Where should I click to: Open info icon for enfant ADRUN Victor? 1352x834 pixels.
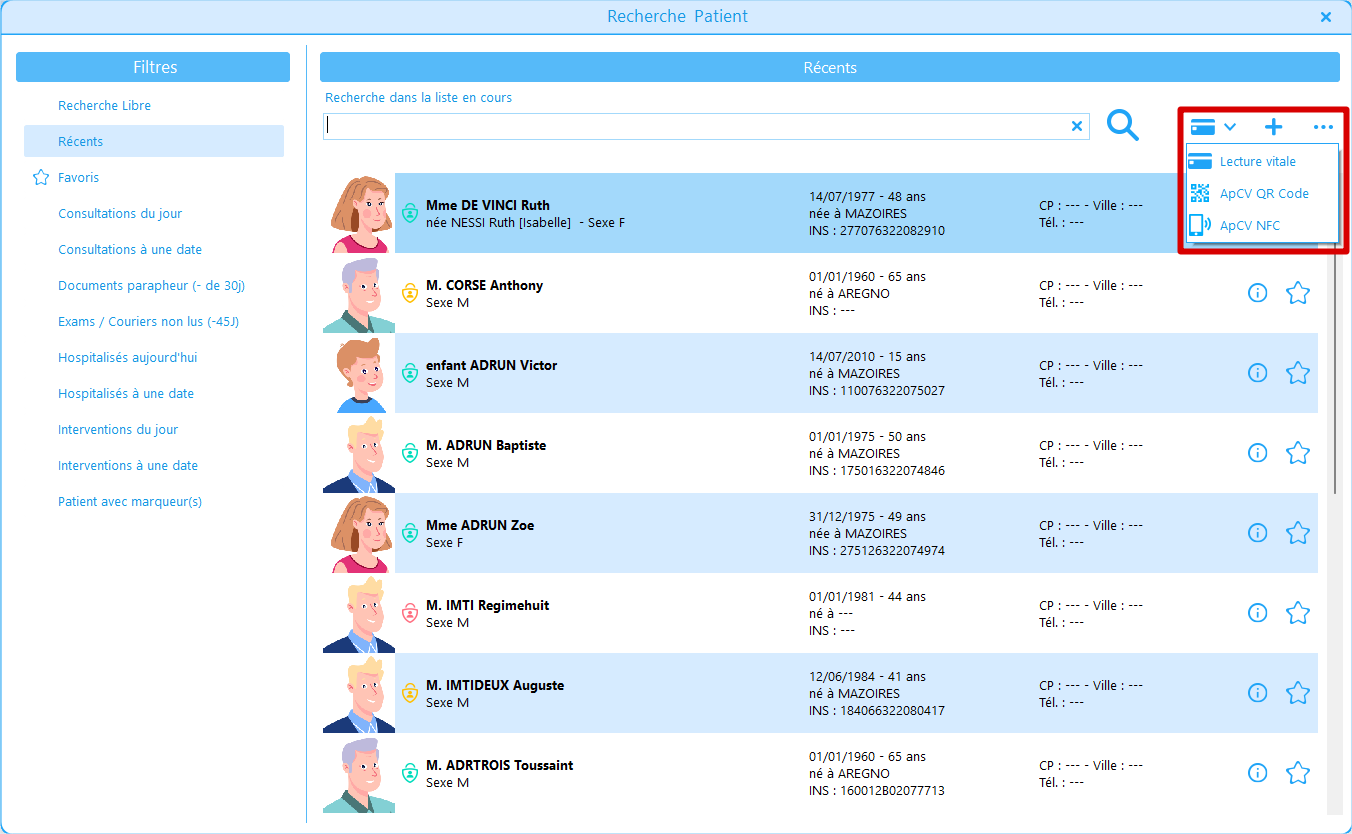pos(1258,373)
